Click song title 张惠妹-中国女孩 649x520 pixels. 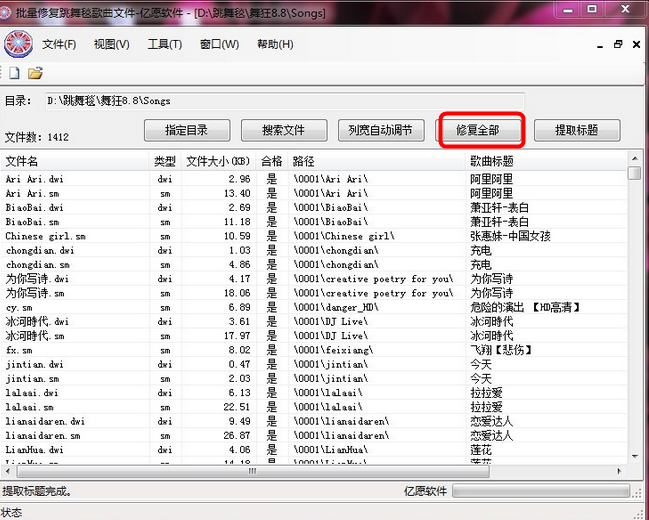point(510,236)
